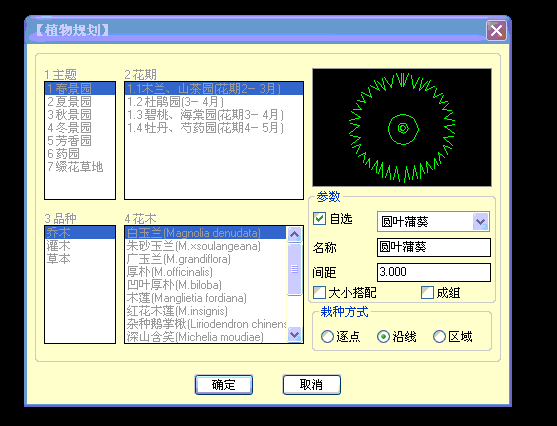The height and width of the screenshot is (426, 557).
Task: Click the 间距 input field showing 3.000
Action: (434, 272)
